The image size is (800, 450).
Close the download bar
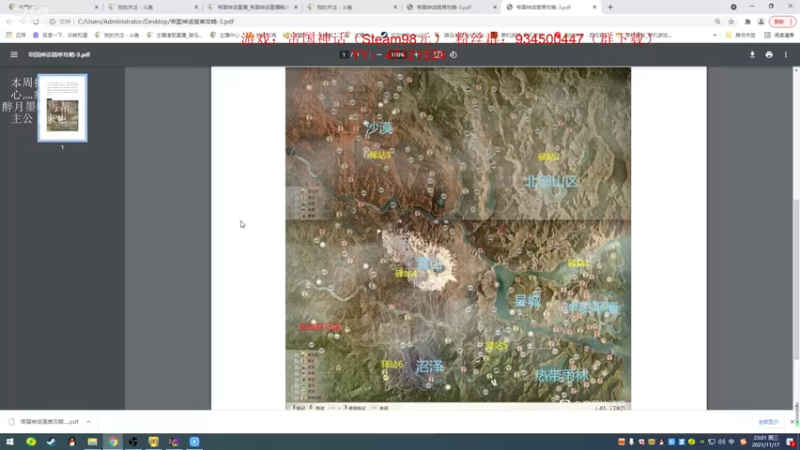coord(792,422)
